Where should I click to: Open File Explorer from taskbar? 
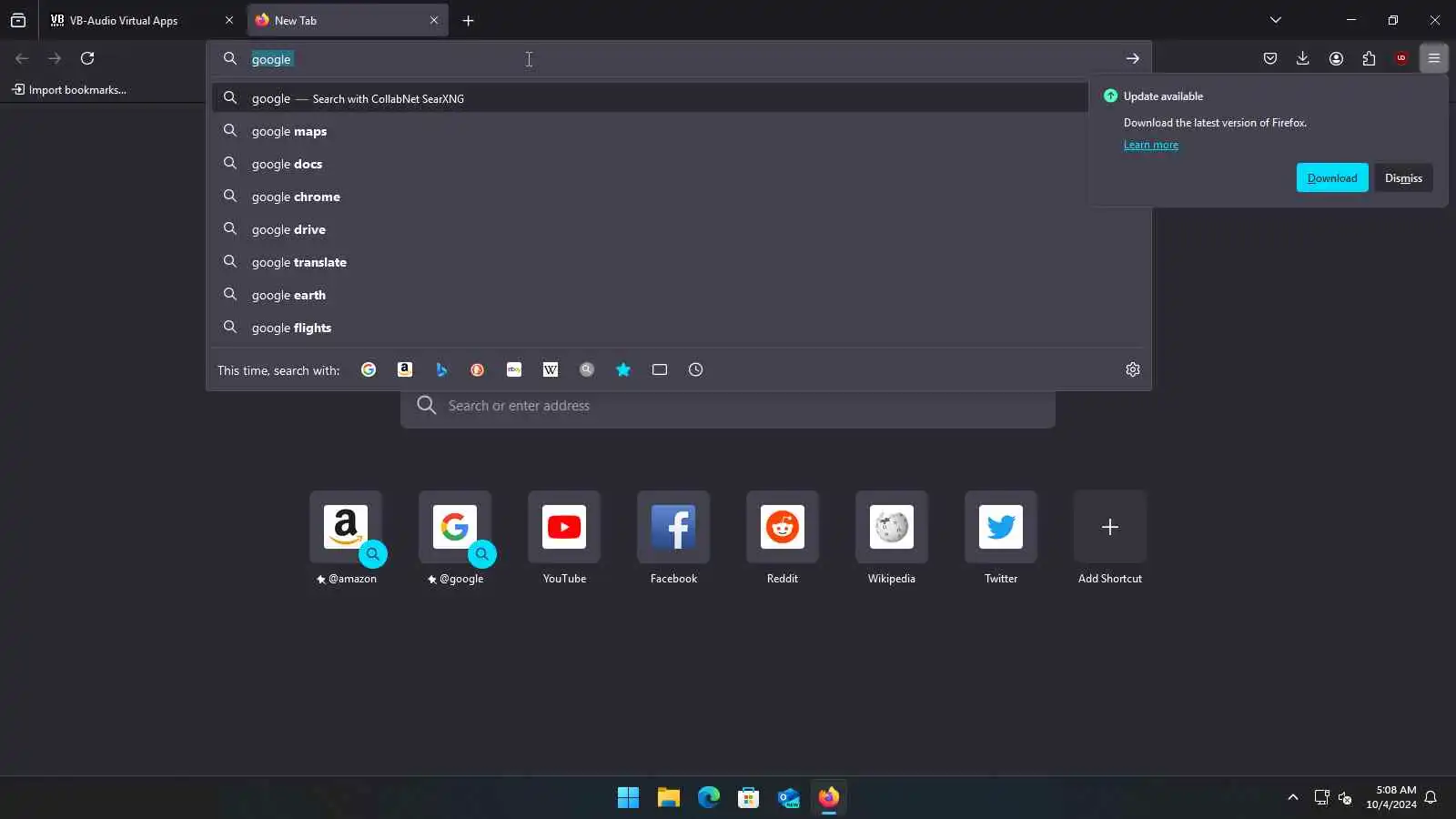click(669, 797)
